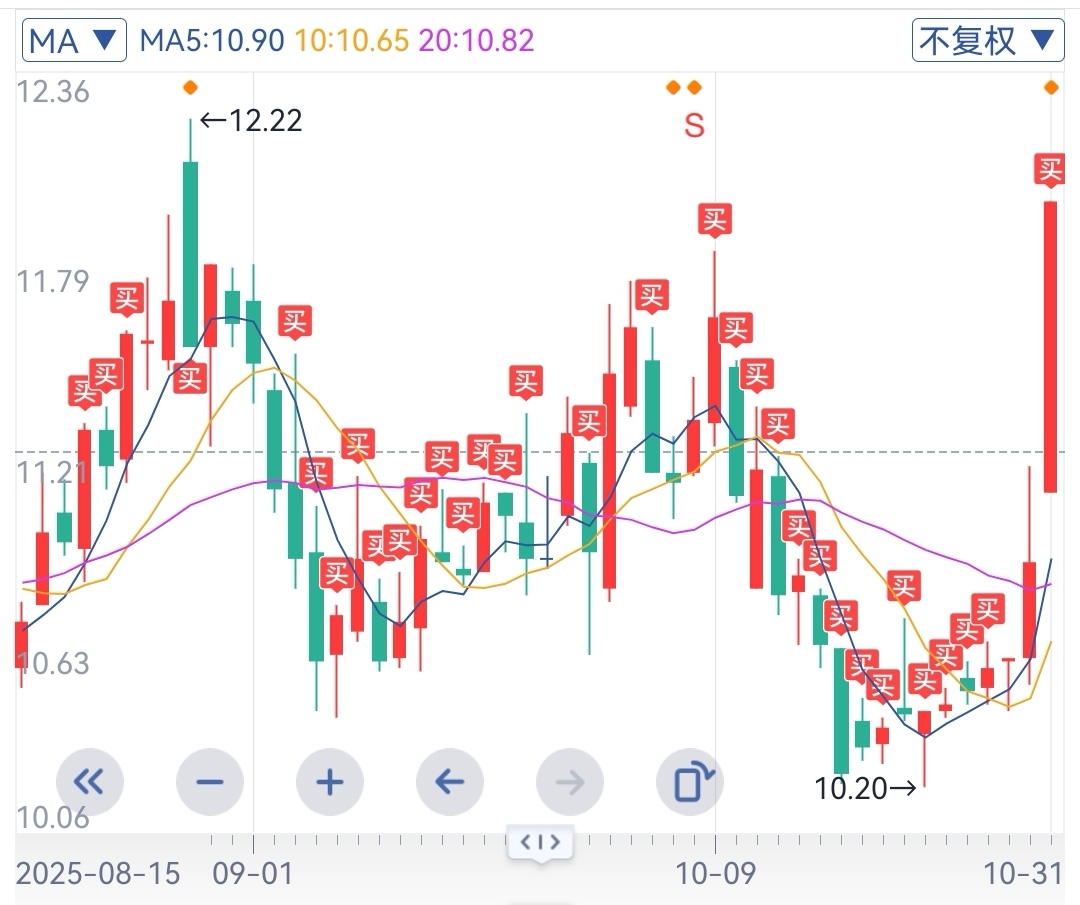Viewport: 1080px width, 905px height.
Task: Click the 10-09 date label on axis
Action: [x=715, y=873]
